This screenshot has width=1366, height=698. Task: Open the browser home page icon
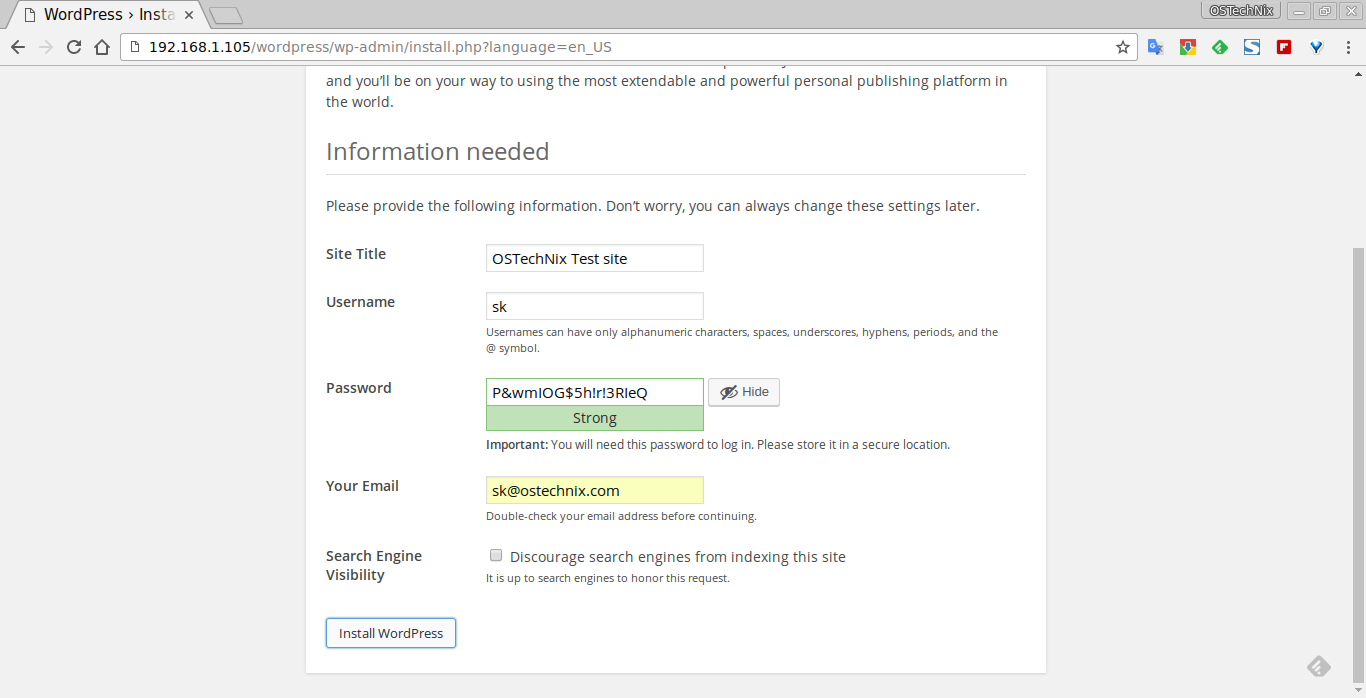click(x=102, y=47)
